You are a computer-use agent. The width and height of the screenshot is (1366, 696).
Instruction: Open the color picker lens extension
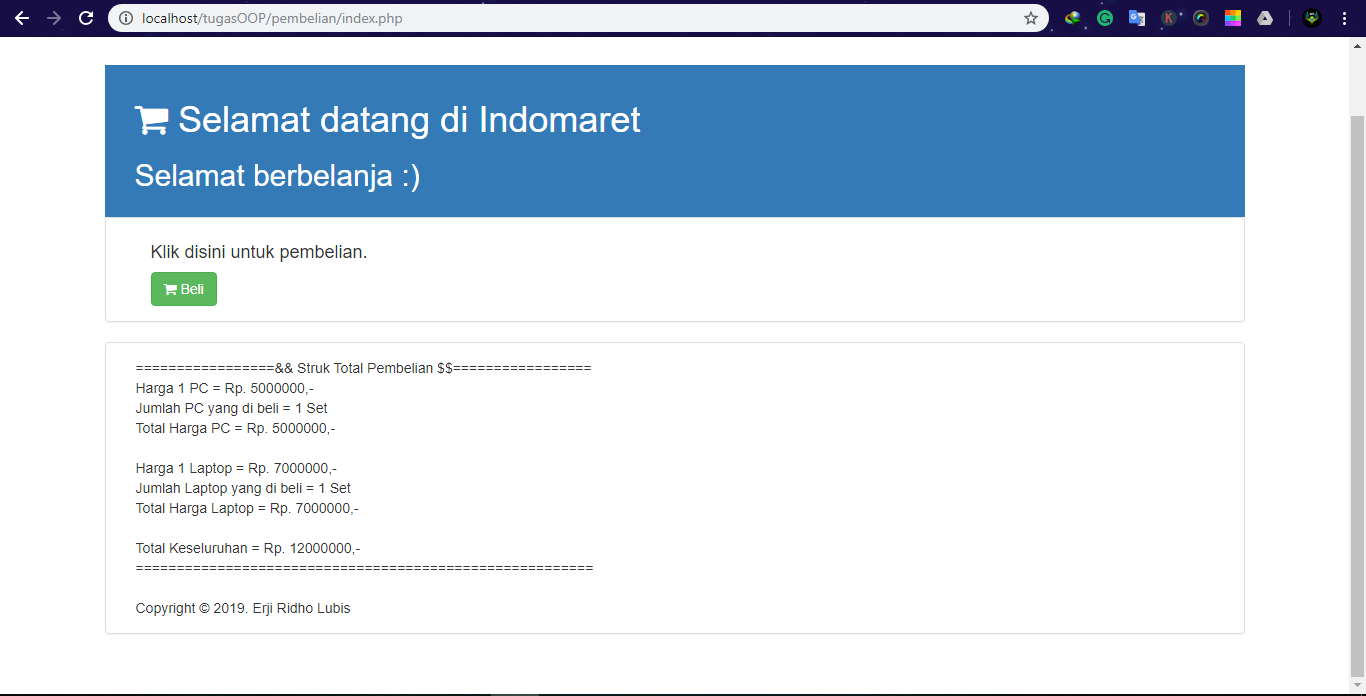(x=1201, y=18)
